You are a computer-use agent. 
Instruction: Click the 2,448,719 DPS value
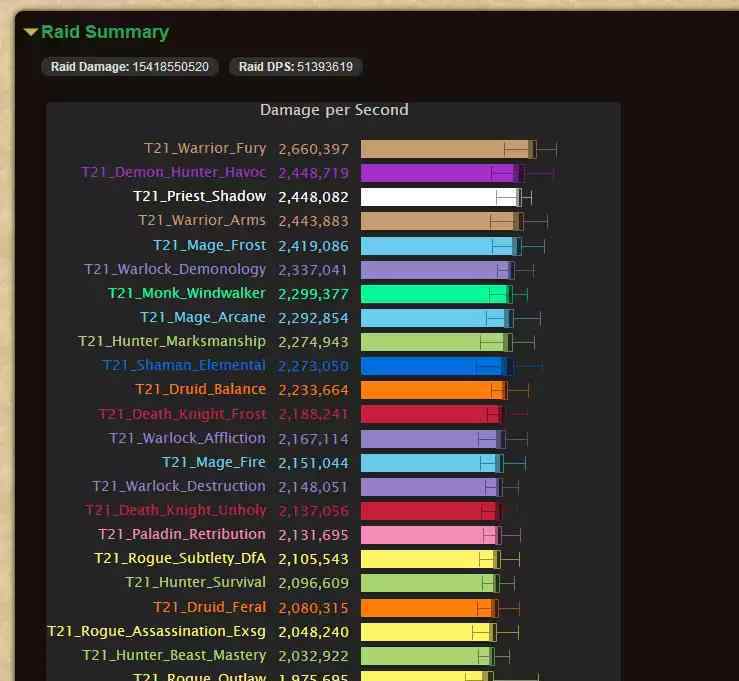pyautogui.click(x=313, y=173)
